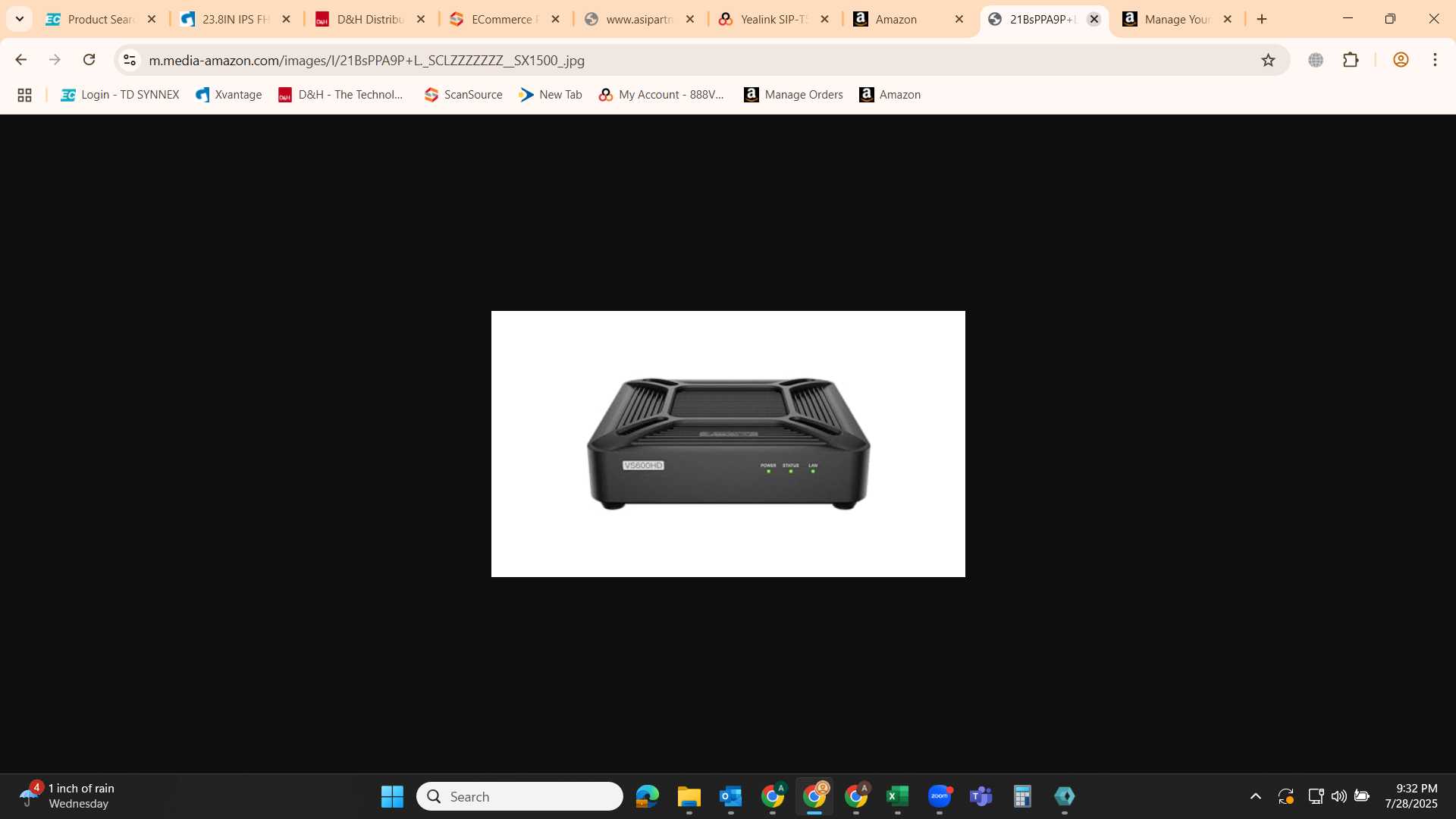Viewport: 1456px width, 819px height.
Task: Close the Manage Your tab
Action: pos(1228,19)
